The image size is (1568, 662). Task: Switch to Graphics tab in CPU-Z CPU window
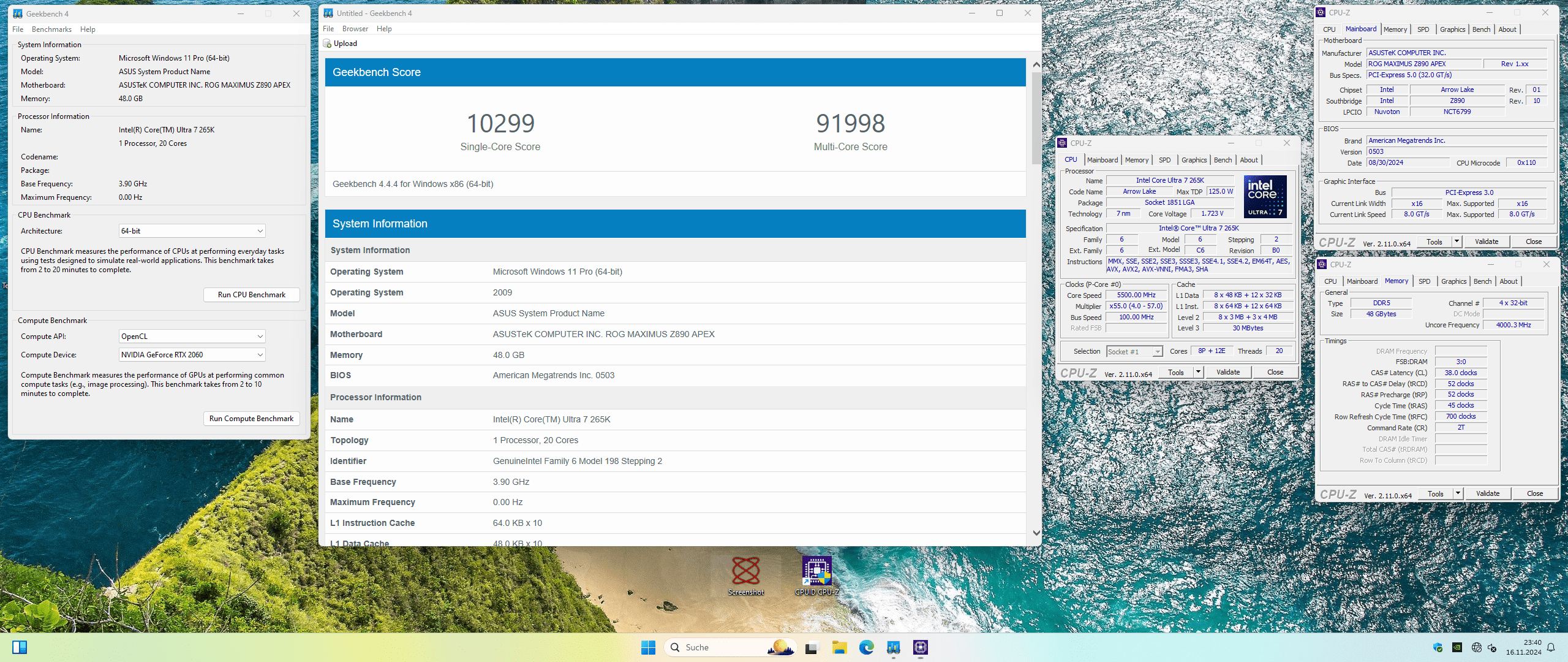coord(1194,160)
